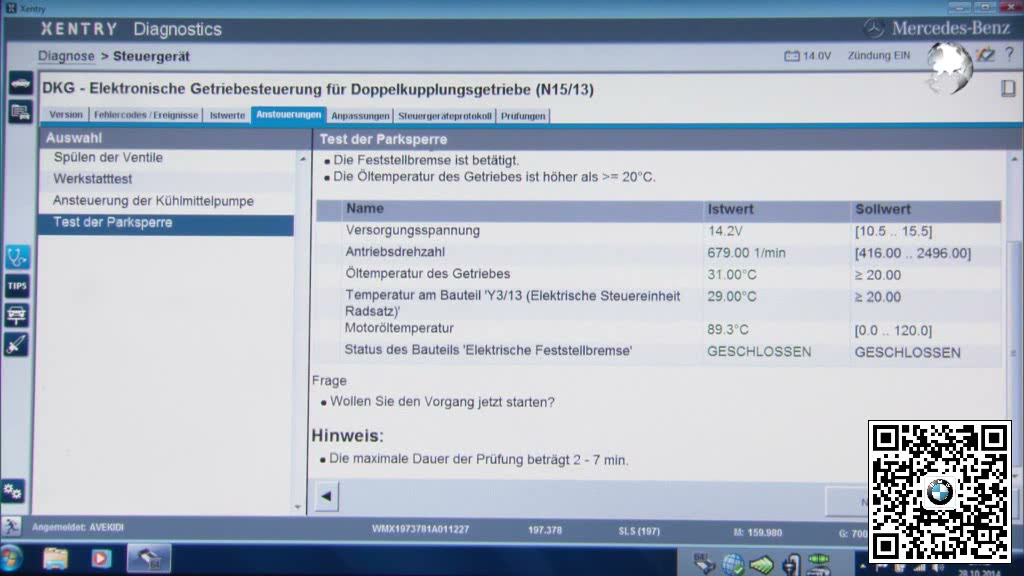Select Test der Parksperre entry
This screenshot has height=576, width=1024.
(166, 223)
